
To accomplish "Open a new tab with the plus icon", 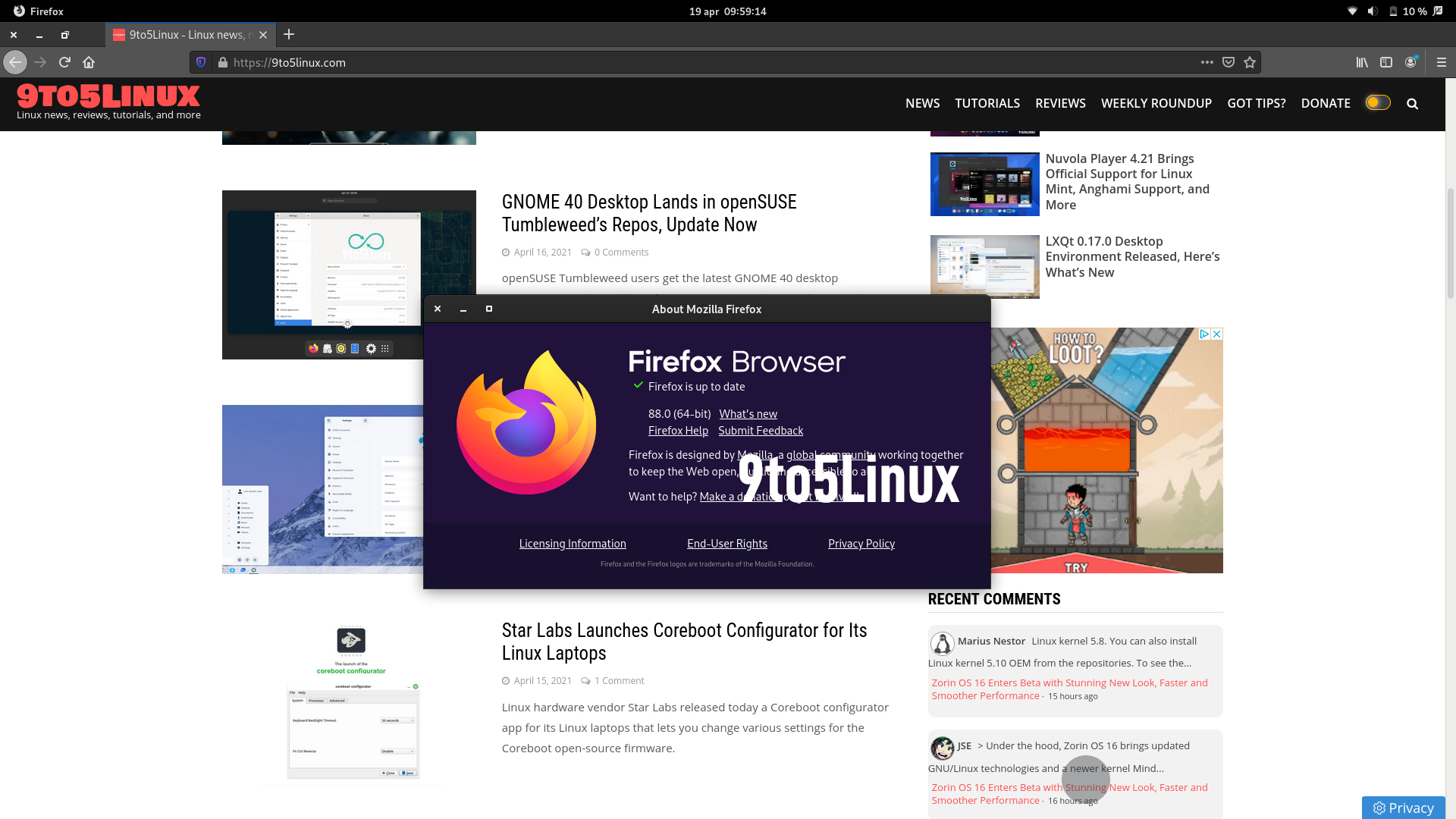I will pos(289,35).
